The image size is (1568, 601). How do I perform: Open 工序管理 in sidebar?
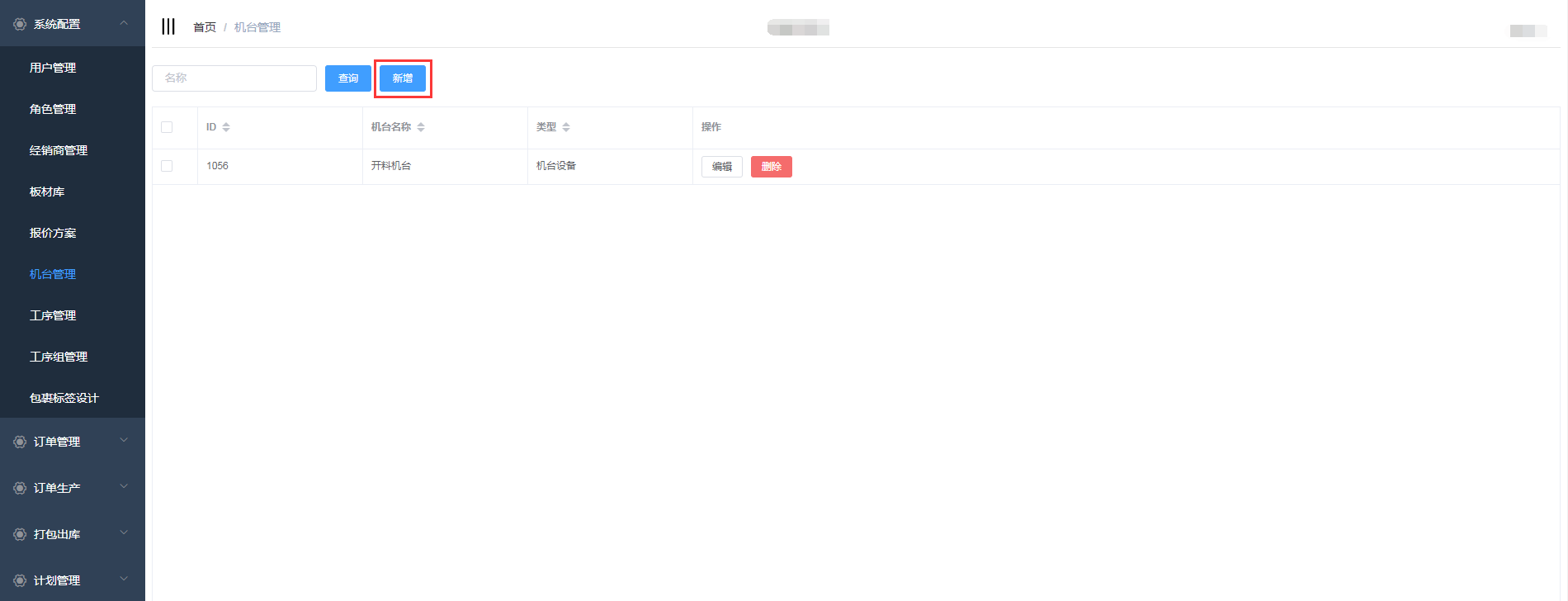click(53, 315)
